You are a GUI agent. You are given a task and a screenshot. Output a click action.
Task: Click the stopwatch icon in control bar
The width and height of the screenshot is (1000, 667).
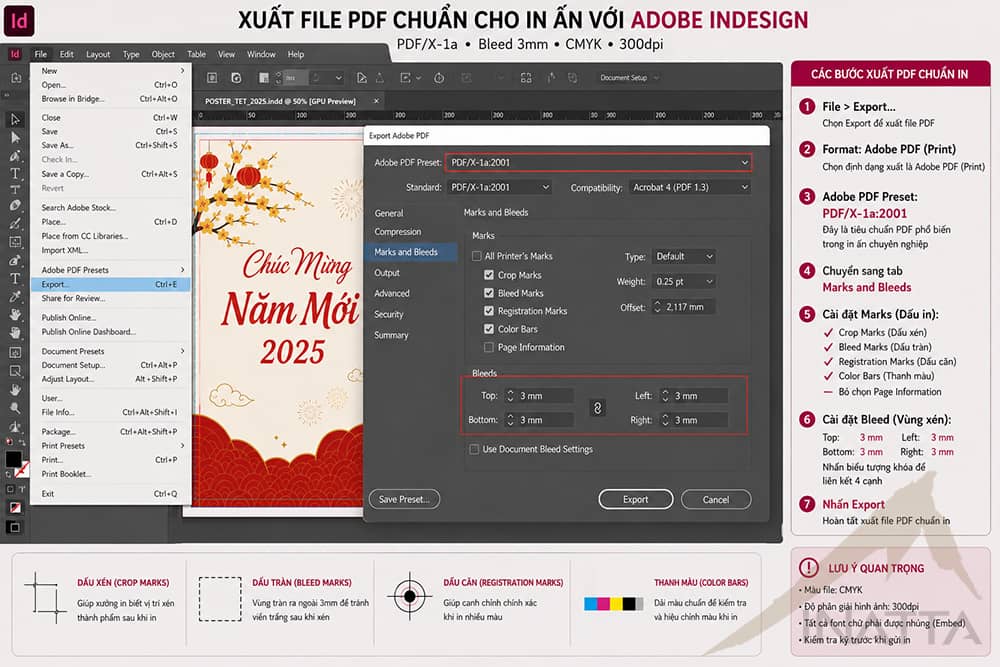coord(439,78)
